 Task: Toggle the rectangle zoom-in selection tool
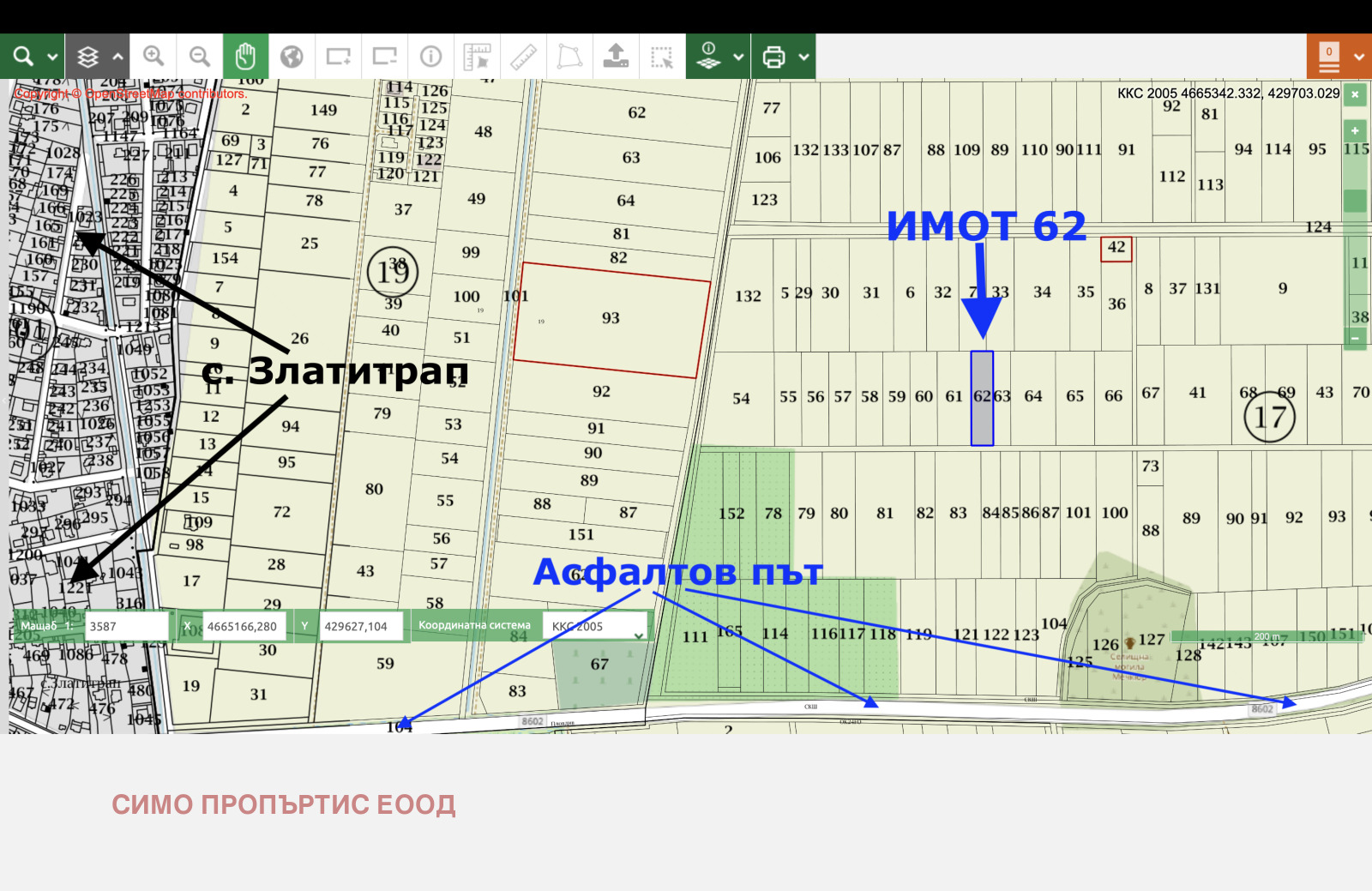coord(338,56)
